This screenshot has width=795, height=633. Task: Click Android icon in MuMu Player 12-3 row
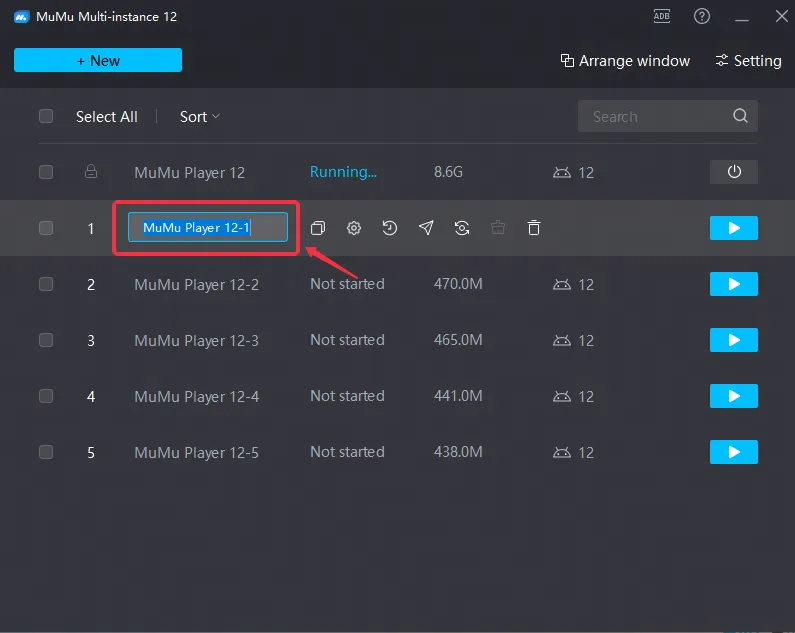pyautogui.click(x=562, y=340)
